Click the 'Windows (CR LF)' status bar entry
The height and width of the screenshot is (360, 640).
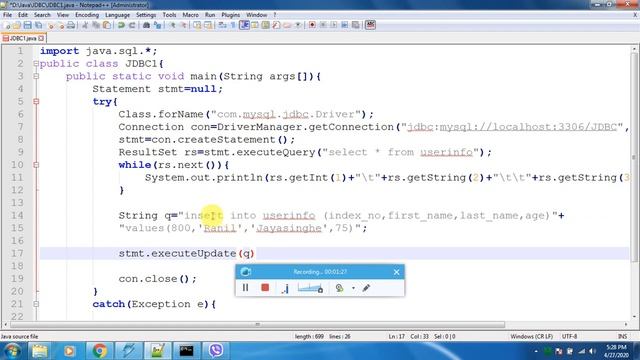(x=531, y=337)
